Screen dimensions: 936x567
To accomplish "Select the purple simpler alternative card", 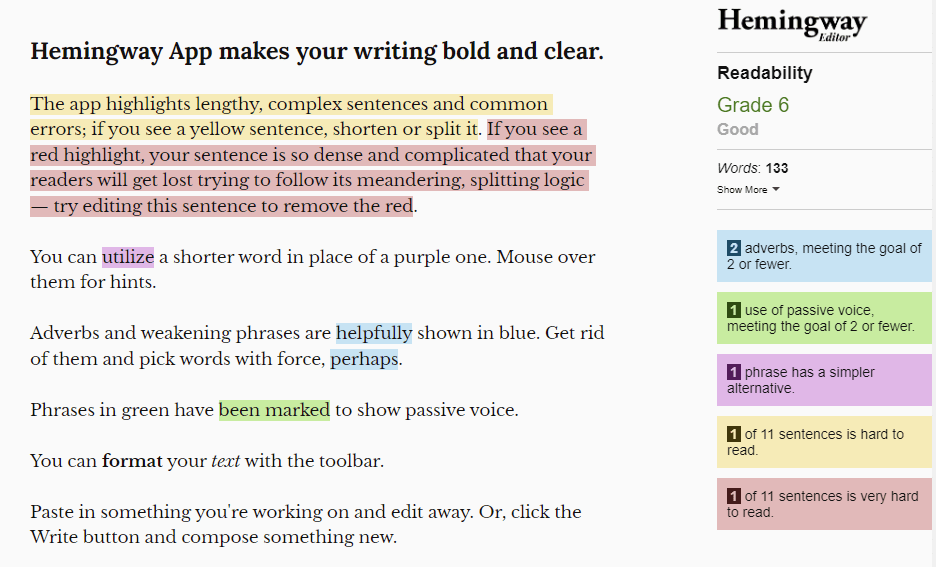I will (x=824, y=380).
